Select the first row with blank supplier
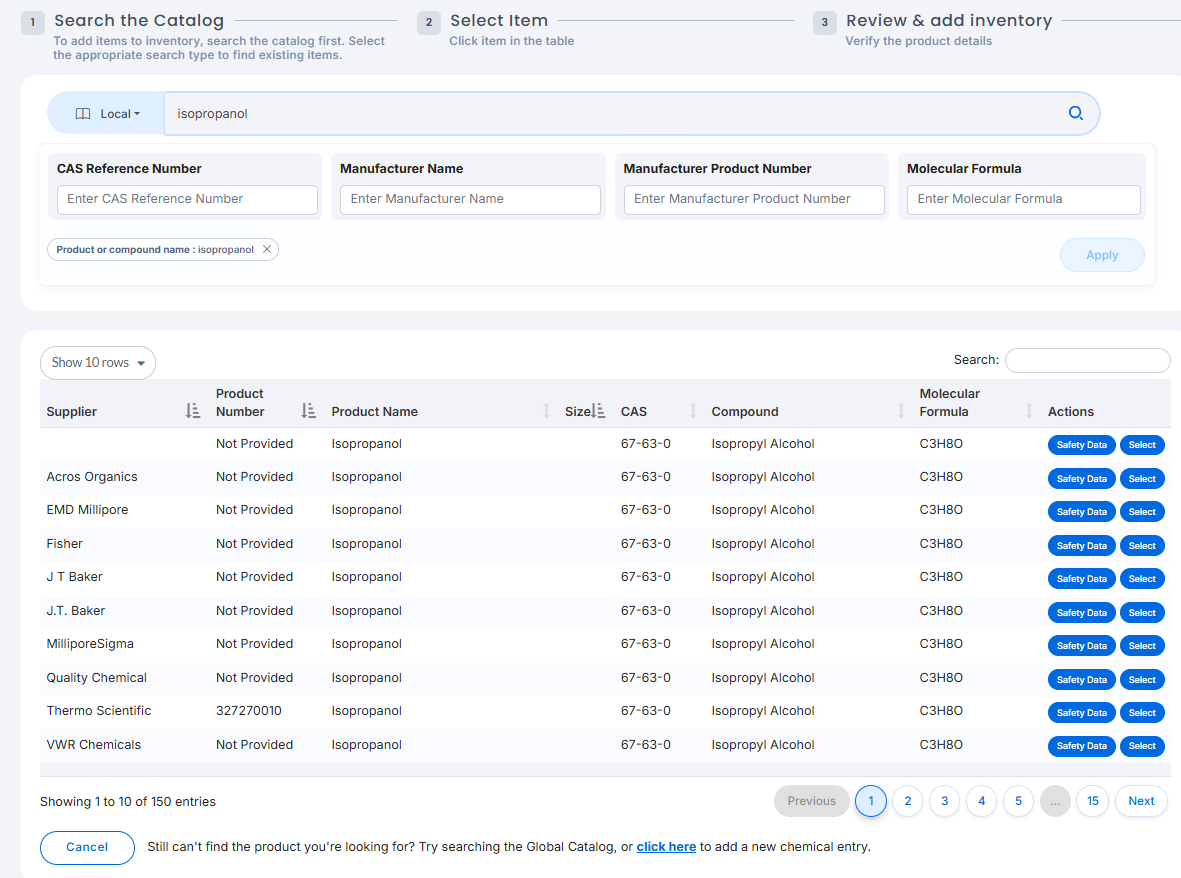This screenshot has height=878, width=1181. 1142,445
